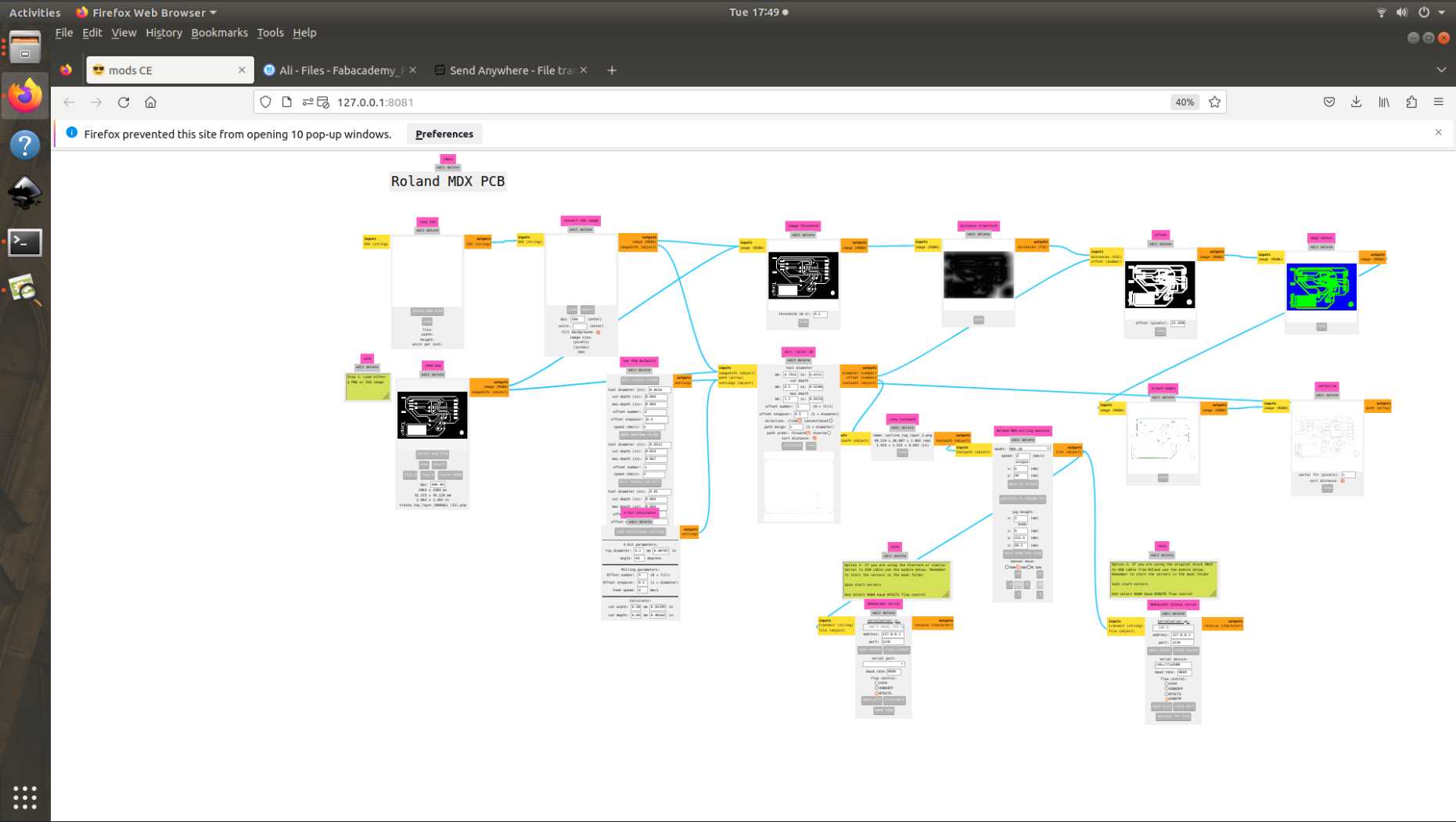Screen dimensions: 1456x822
Task: Open the Firefox library
Action: point(1384,102)
